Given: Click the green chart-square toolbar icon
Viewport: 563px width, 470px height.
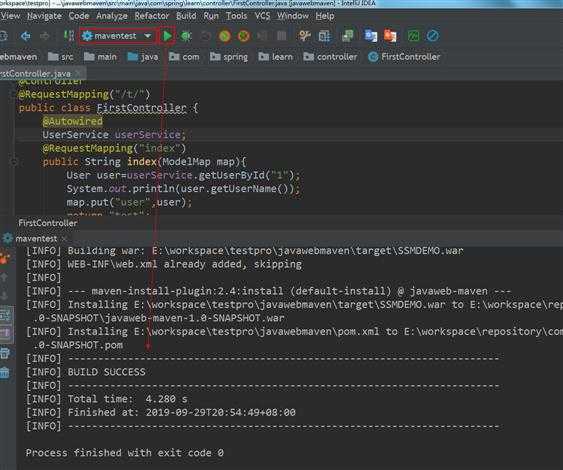Looking at the screenshot, I should pos(413,36).
